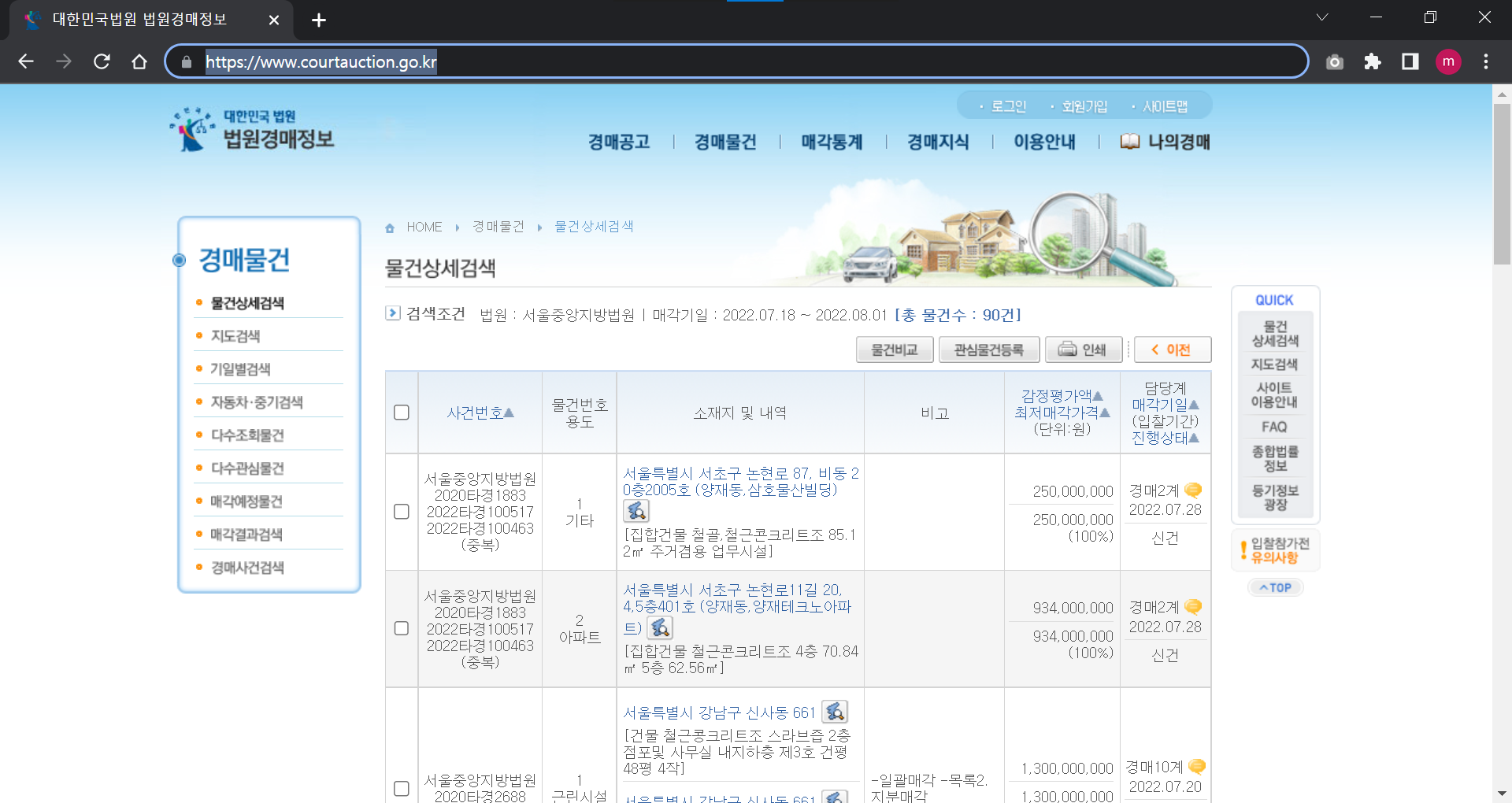
Task: Open 경매사건검색 in the sidebar
Action: point(247,568)
